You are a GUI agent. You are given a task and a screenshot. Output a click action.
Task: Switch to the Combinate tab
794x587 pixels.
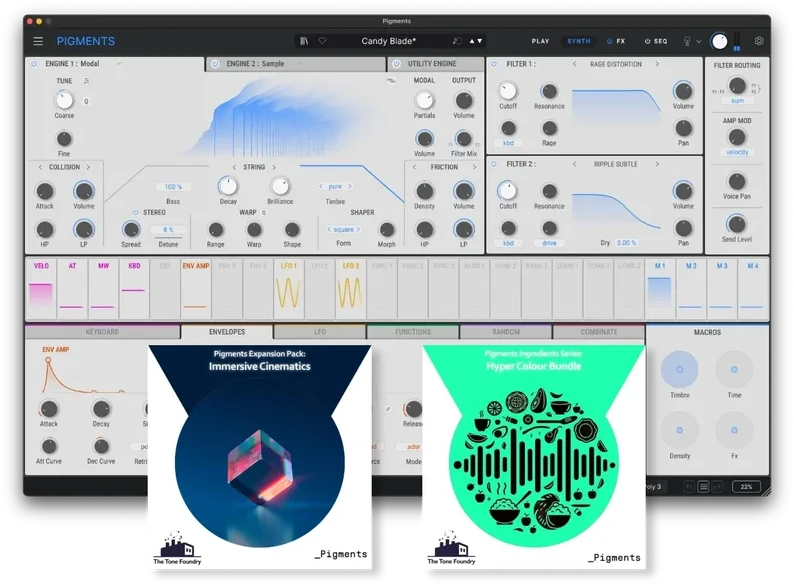(599, 332)
